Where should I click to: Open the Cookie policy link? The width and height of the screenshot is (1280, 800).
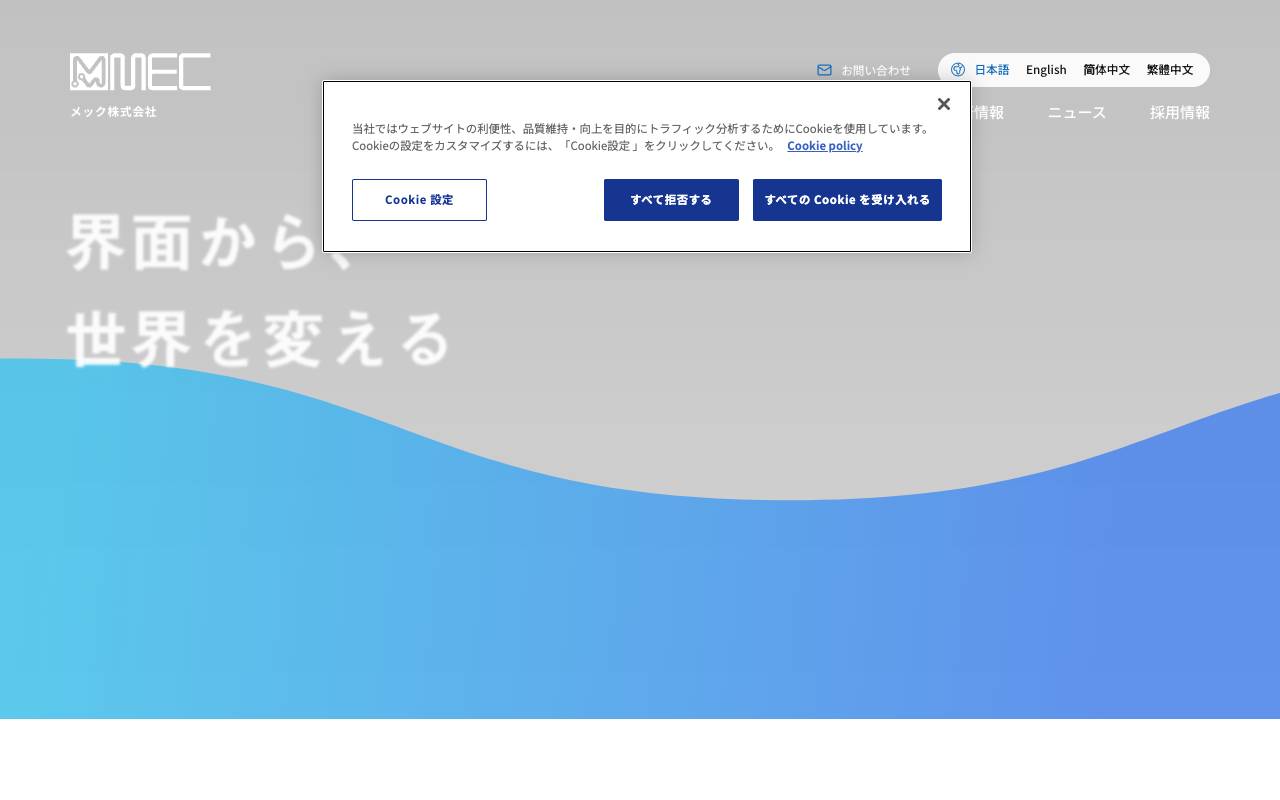pyautogui.click(x=824, y=145)
